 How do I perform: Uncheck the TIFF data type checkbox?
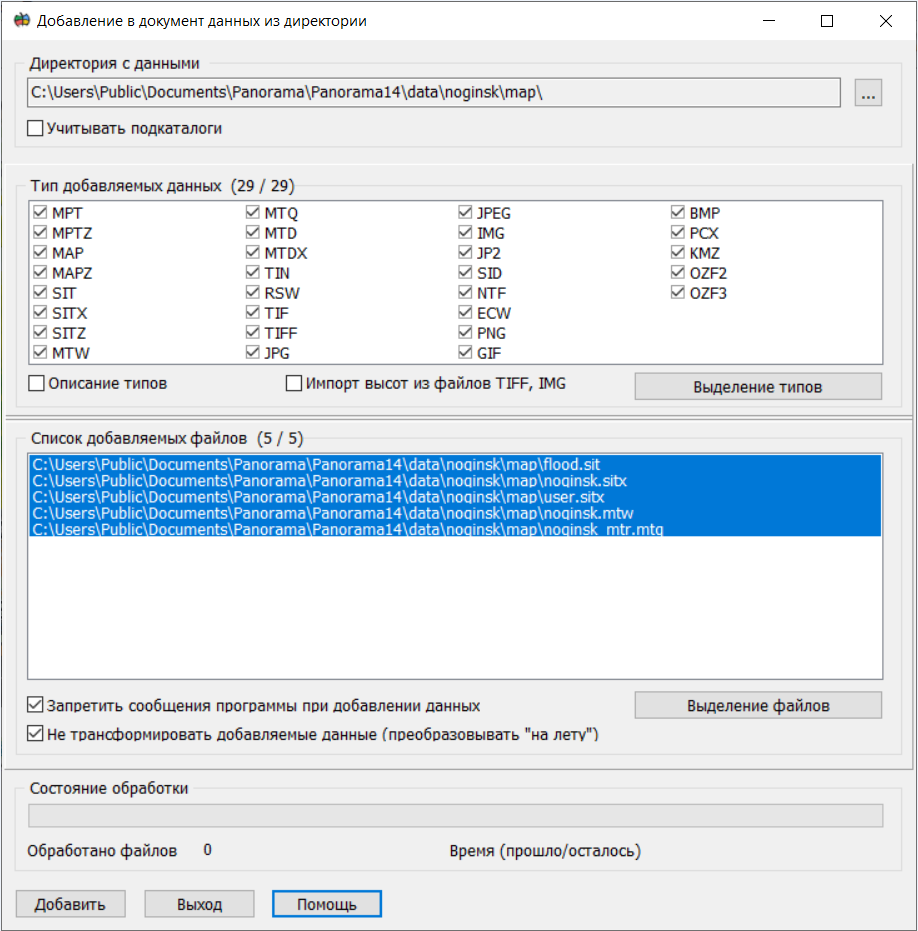pos(254,333)
